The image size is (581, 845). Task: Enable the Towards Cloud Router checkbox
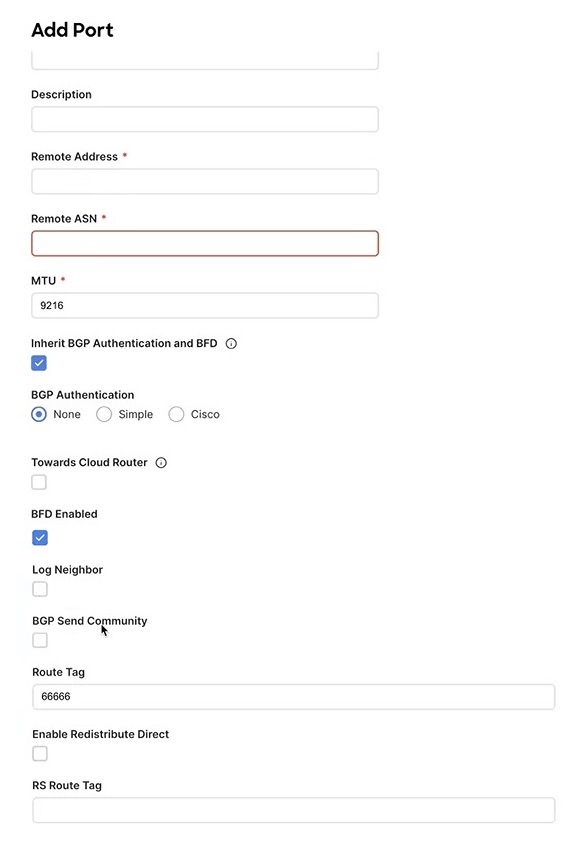pos(38,482)
